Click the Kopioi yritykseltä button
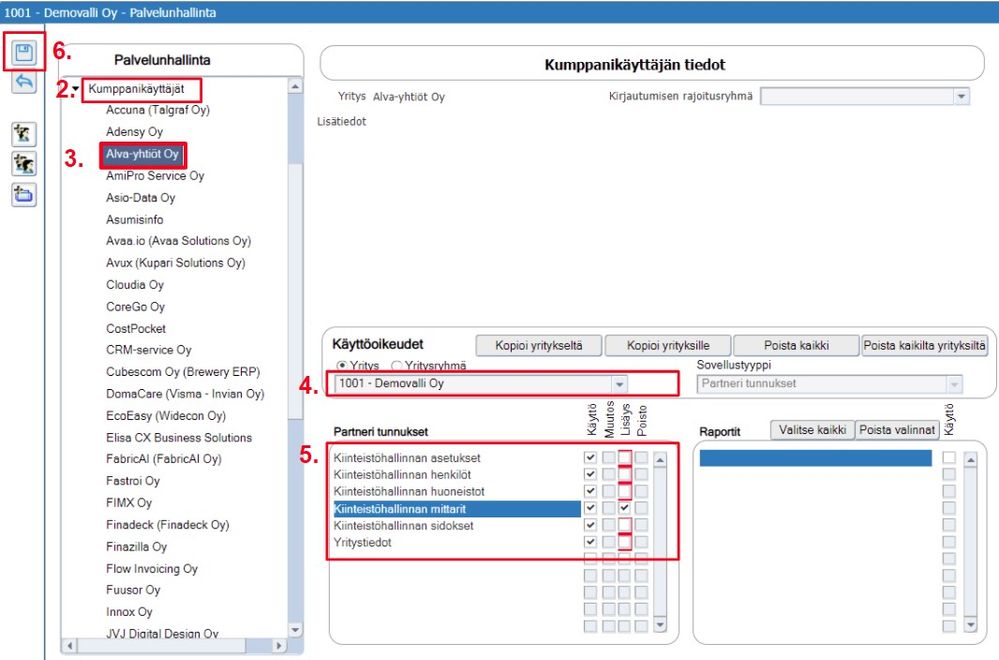This screenshot has width=999, height=660. pyautogui.click(x=538, y=345)
